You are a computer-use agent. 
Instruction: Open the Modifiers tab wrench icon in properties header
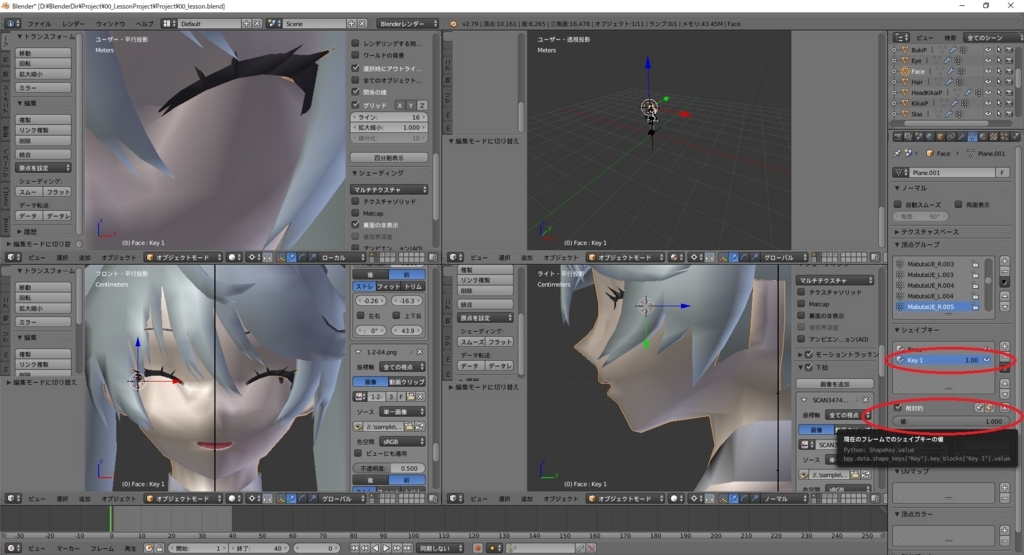point(961,136)
